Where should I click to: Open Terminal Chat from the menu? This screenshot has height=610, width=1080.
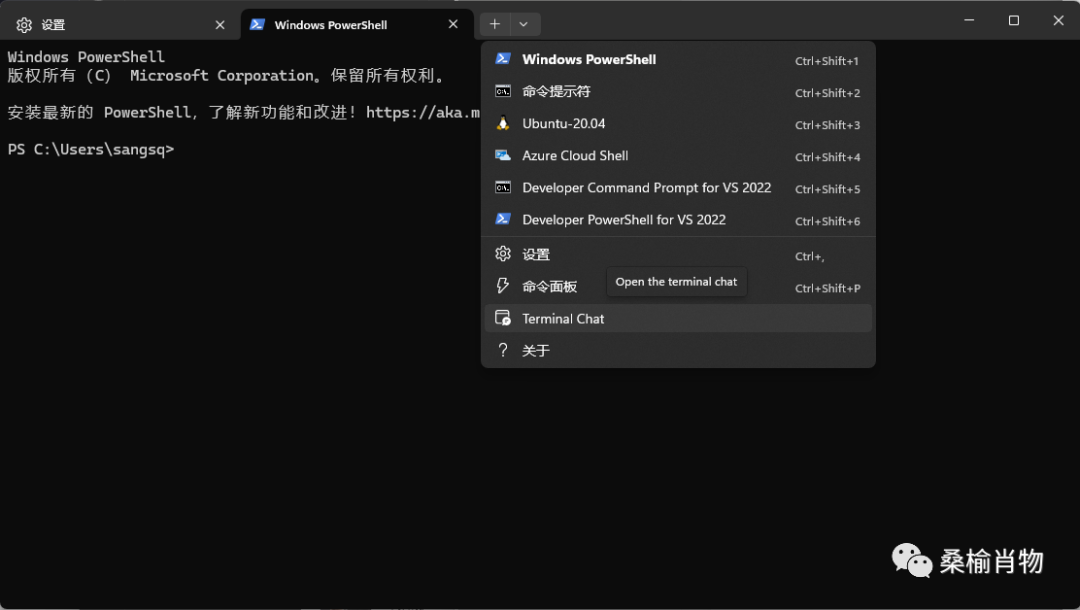678,319
